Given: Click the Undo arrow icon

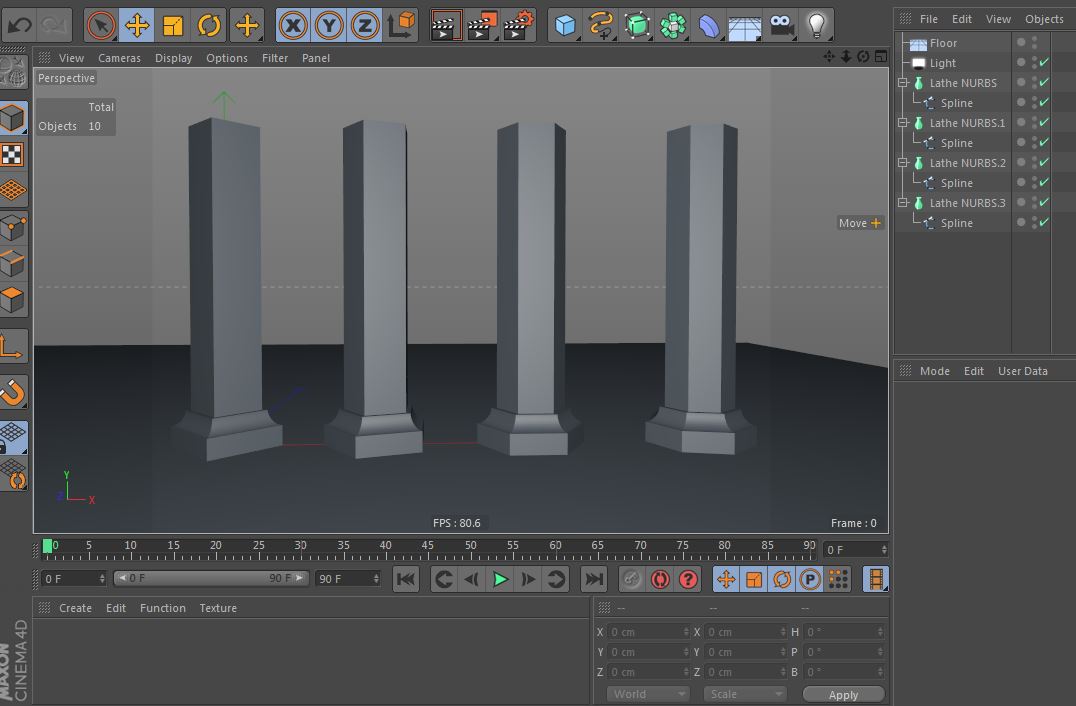Looking at the screenshot, I should (x=19, y=25).
